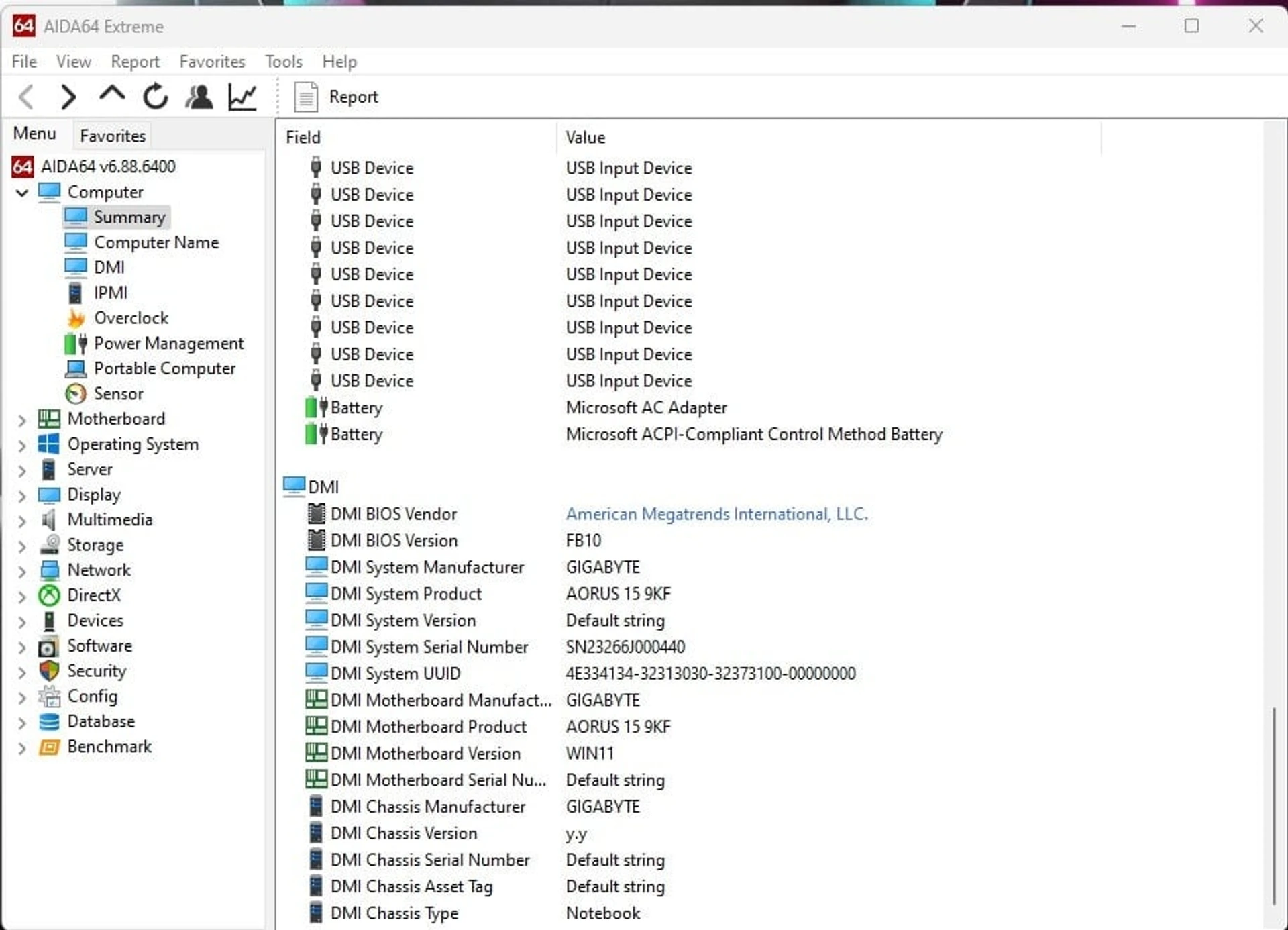Expand the Security tree node
The height and width of the screenshot is (930, 1288).
tap(22, 672)
